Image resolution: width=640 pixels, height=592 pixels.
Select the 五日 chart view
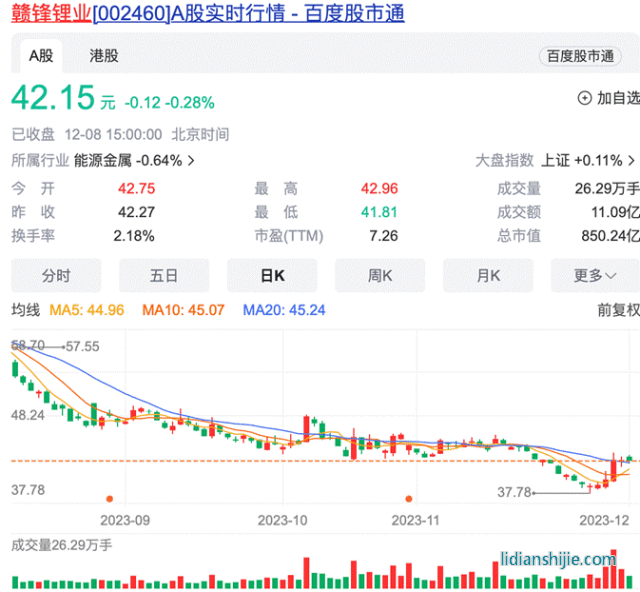click(164, 275)
